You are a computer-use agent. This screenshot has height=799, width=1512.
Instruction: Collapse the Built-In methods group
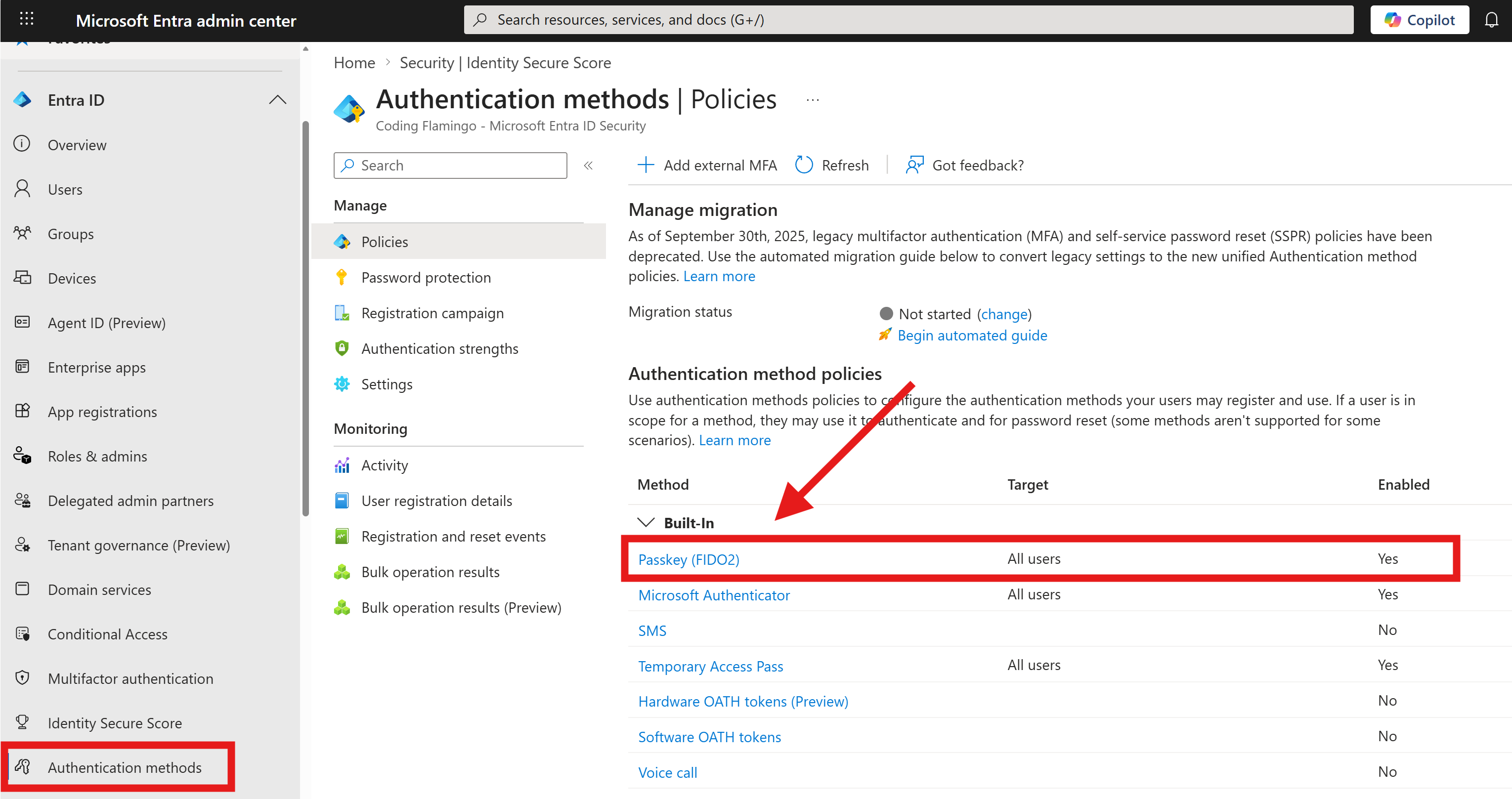click(646, 522)
